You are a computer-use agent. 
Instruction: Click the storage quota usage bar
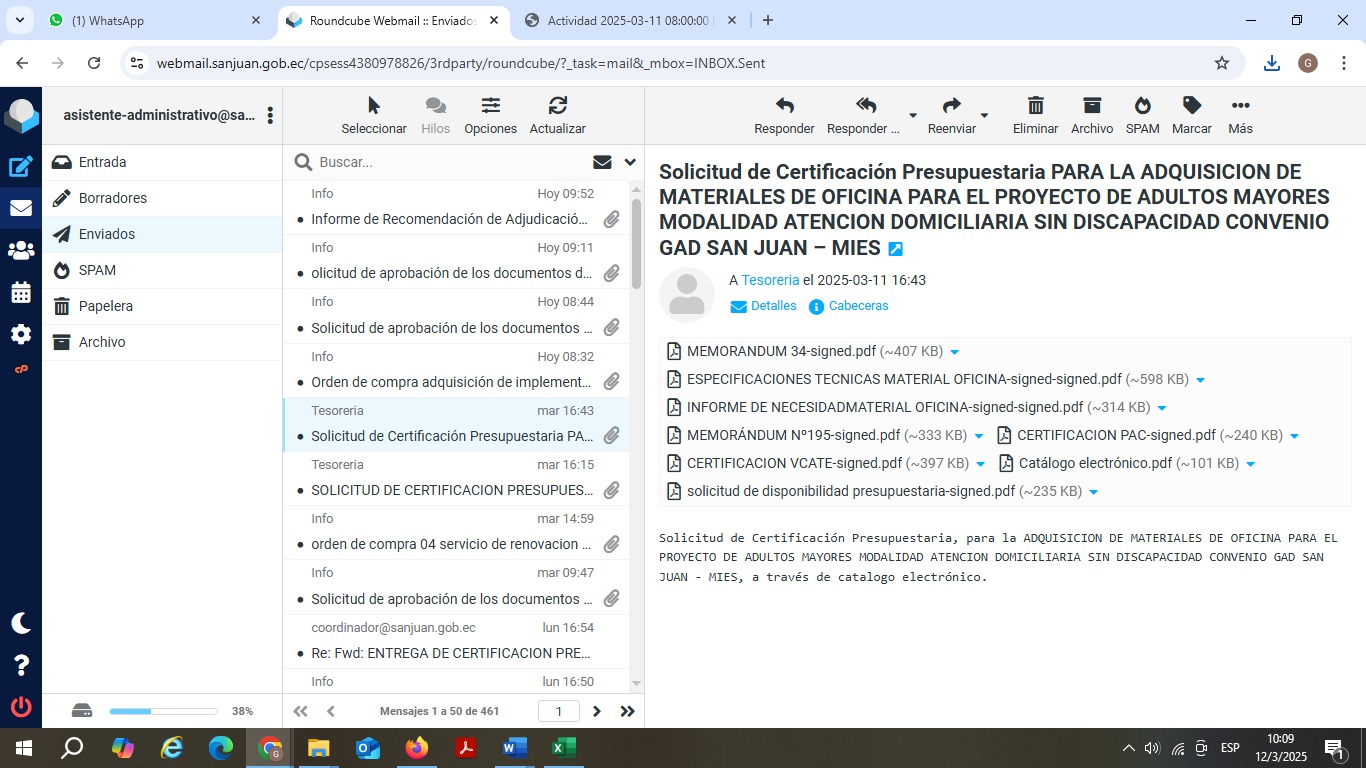coord(163,711)
